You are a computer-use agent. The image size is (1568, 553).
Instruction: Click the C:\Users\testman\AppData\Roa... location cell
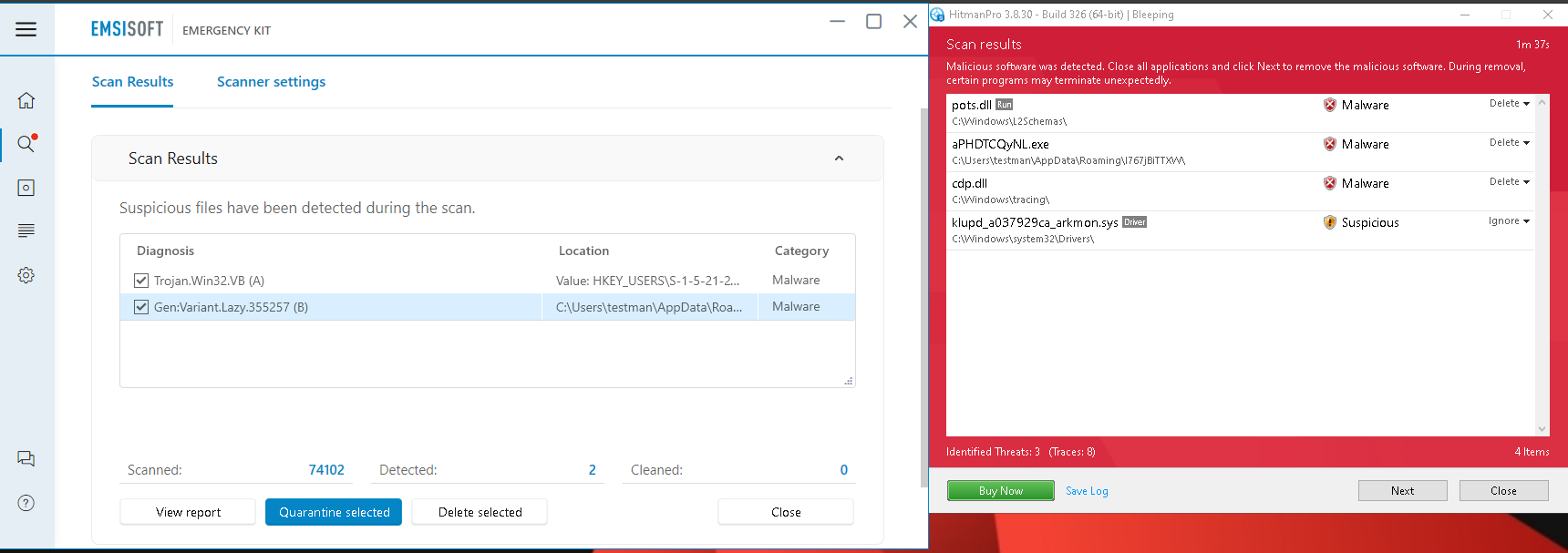[x=649, y=307]
